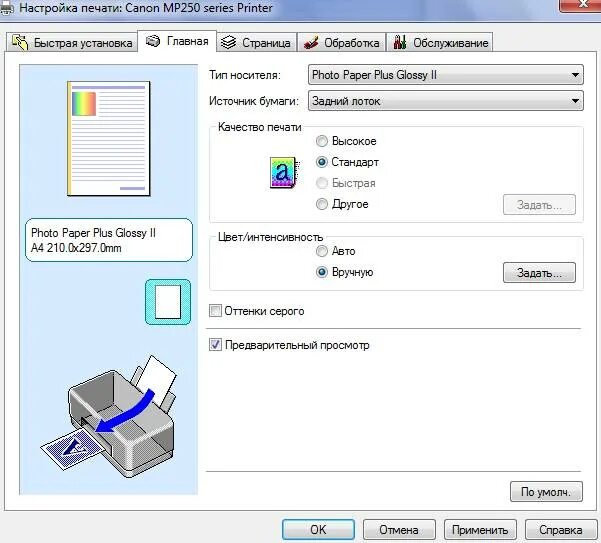Open the Источник бумаги dropdown

[x=446, y=101]
